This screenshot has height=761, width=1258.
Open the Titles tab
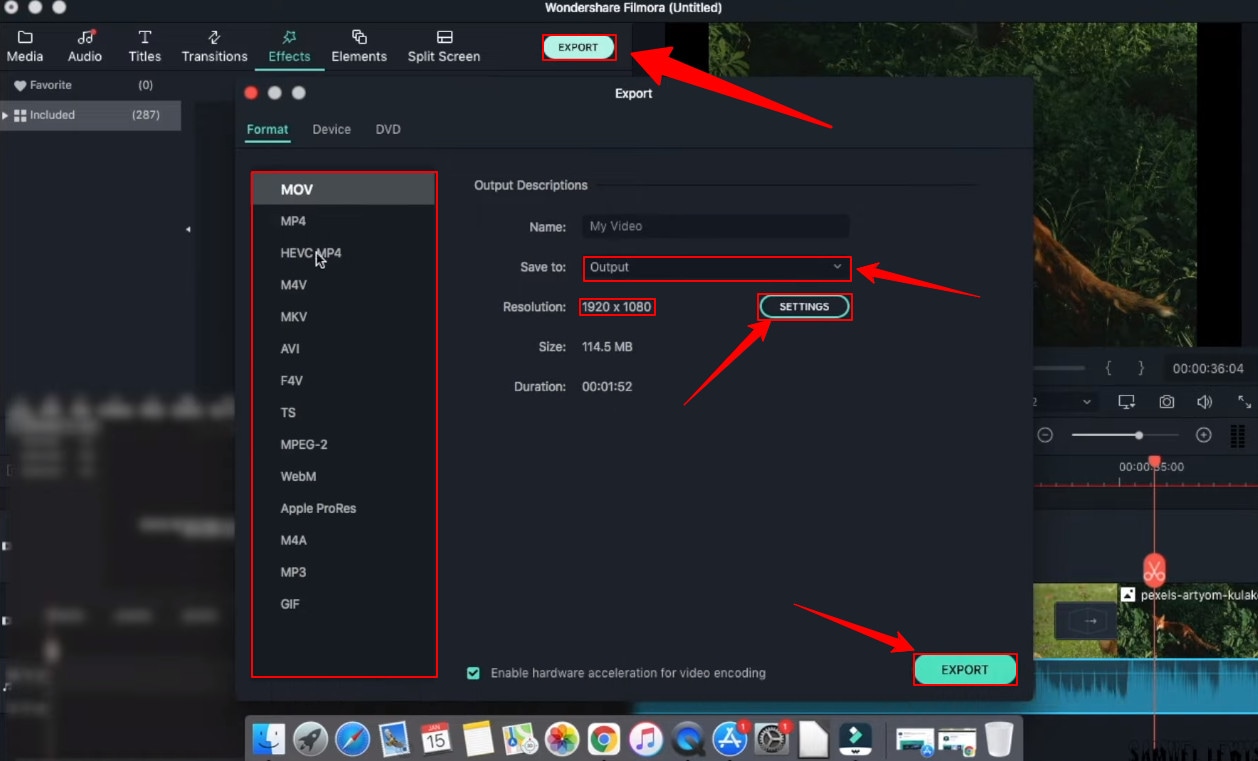(x=145, y=46)
